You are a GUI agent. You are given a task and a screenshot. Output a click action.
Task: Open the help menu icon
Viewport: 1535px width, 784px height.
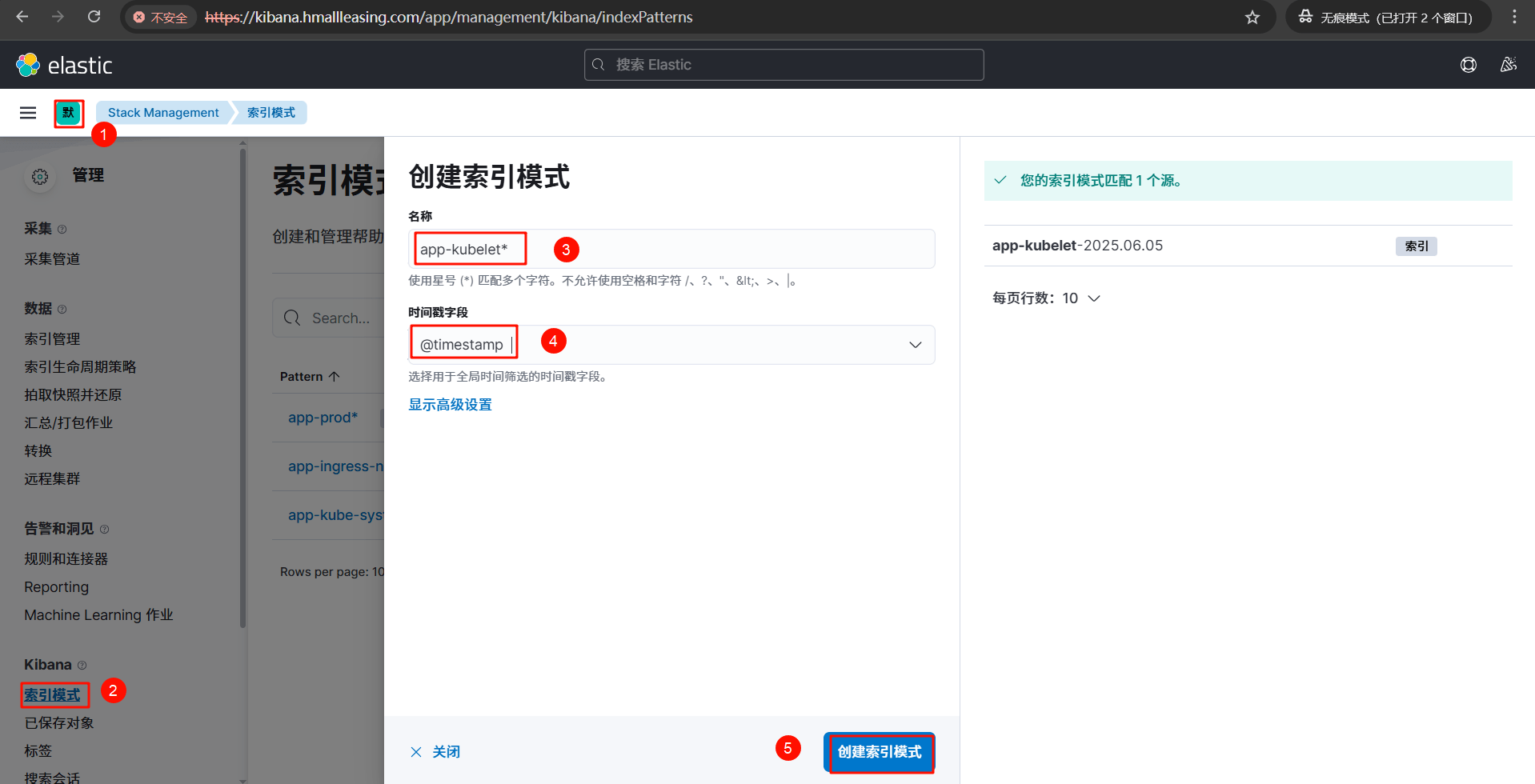[x=1468, y=65]
